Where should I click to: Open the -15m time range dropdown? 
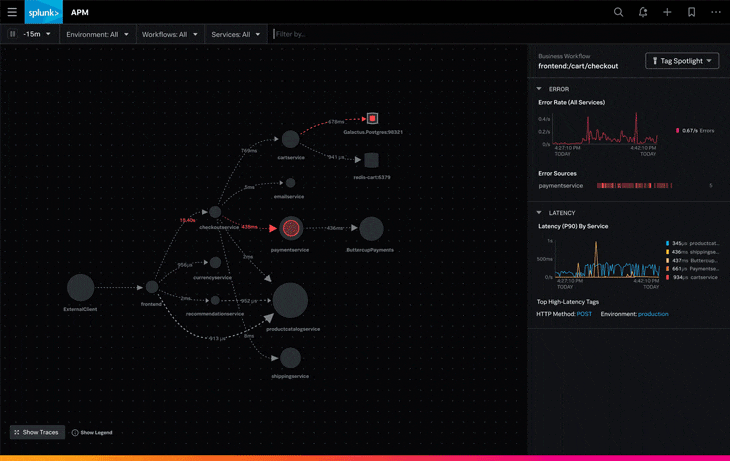tap(37, 34)
